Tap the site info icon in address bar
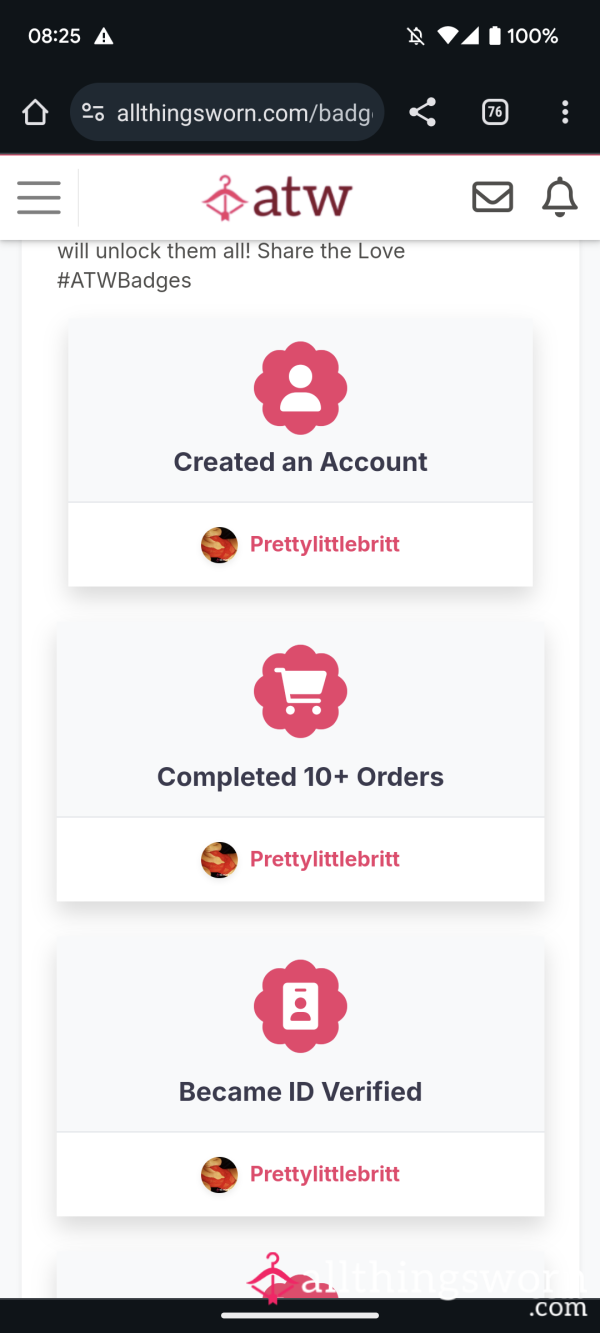Viewport: 600px width, 1333px height. tap(93, 113)
